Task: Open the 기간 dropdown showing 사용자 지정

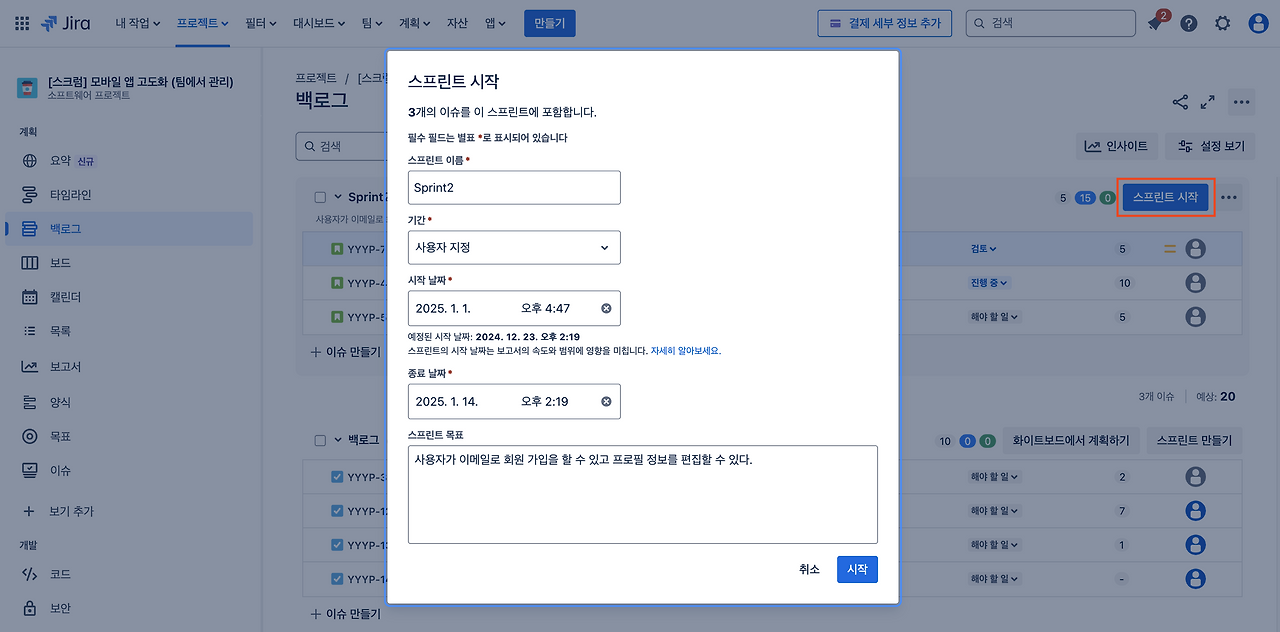Action: point(514,247)
